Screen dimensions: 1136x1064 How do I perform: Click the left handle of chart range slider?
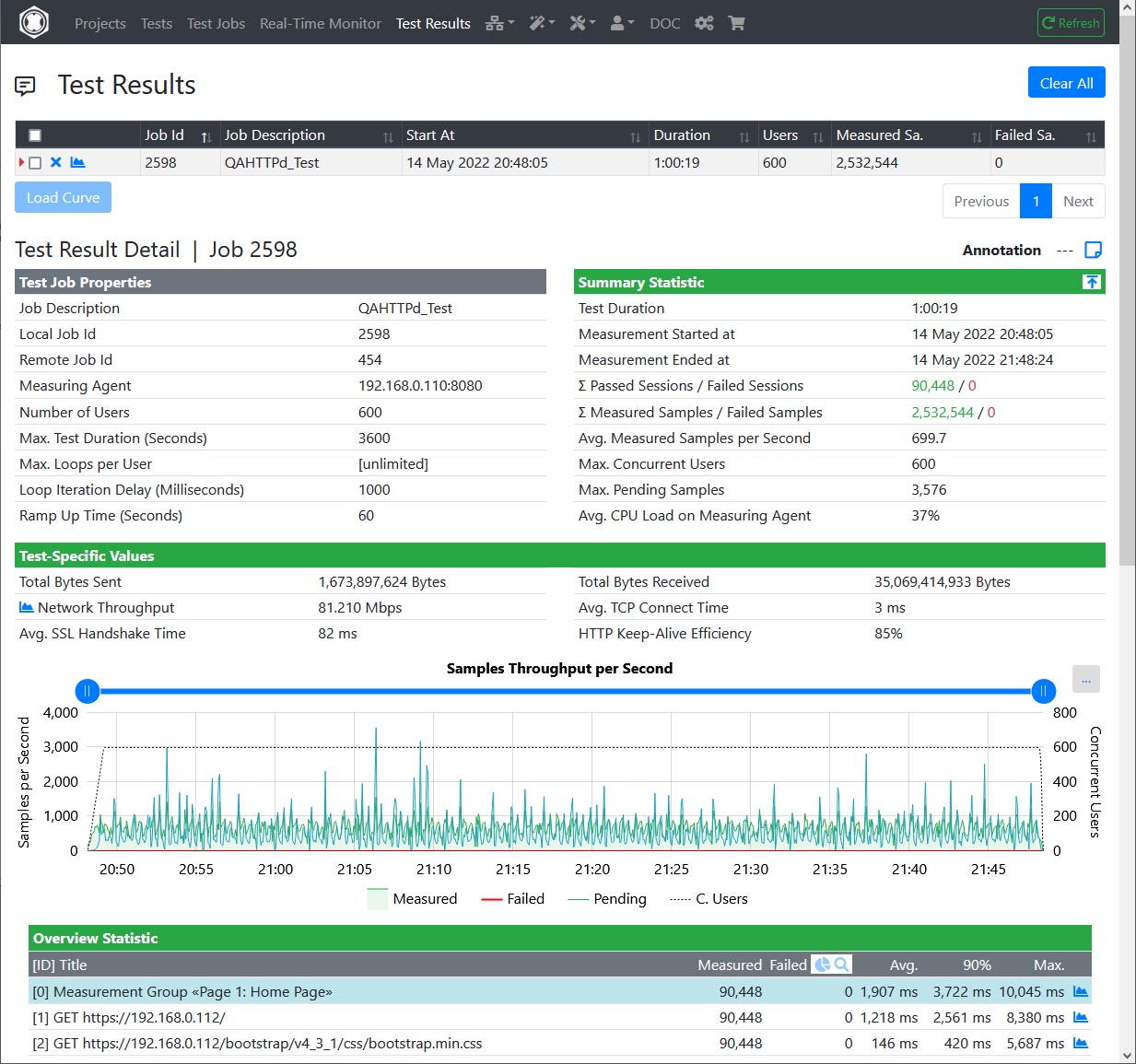point(87,691)
